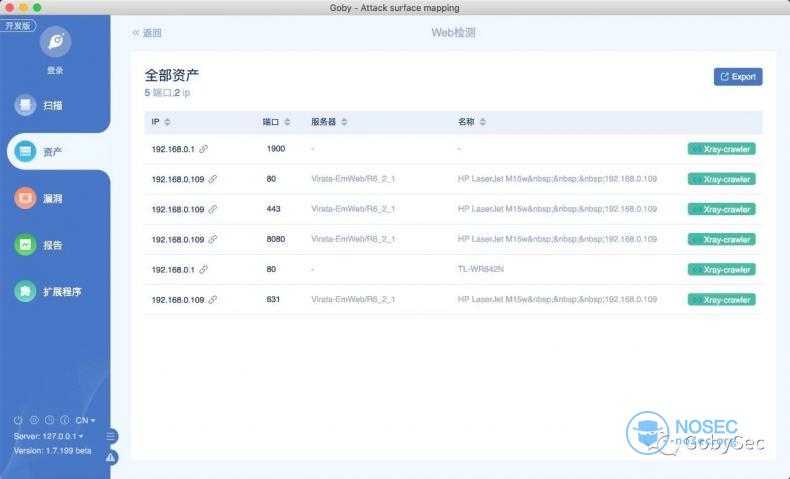Screen dimensions: 790x479
Task: Sort table by IP column
Action: pyautogui.click(x=167, y=122)
